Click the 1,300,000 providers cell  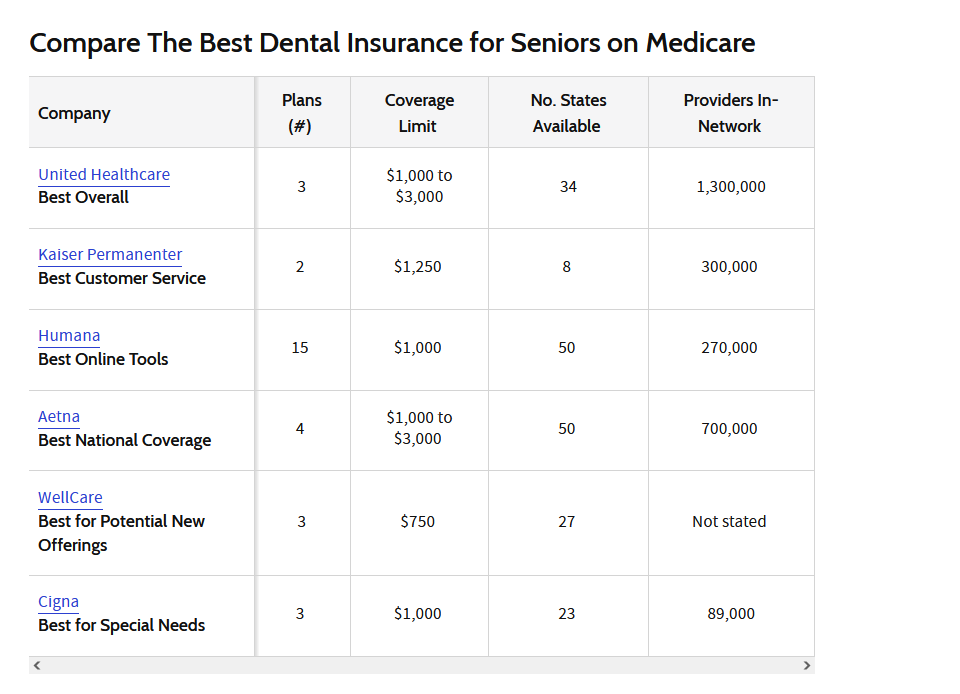(x=731, y=187)
